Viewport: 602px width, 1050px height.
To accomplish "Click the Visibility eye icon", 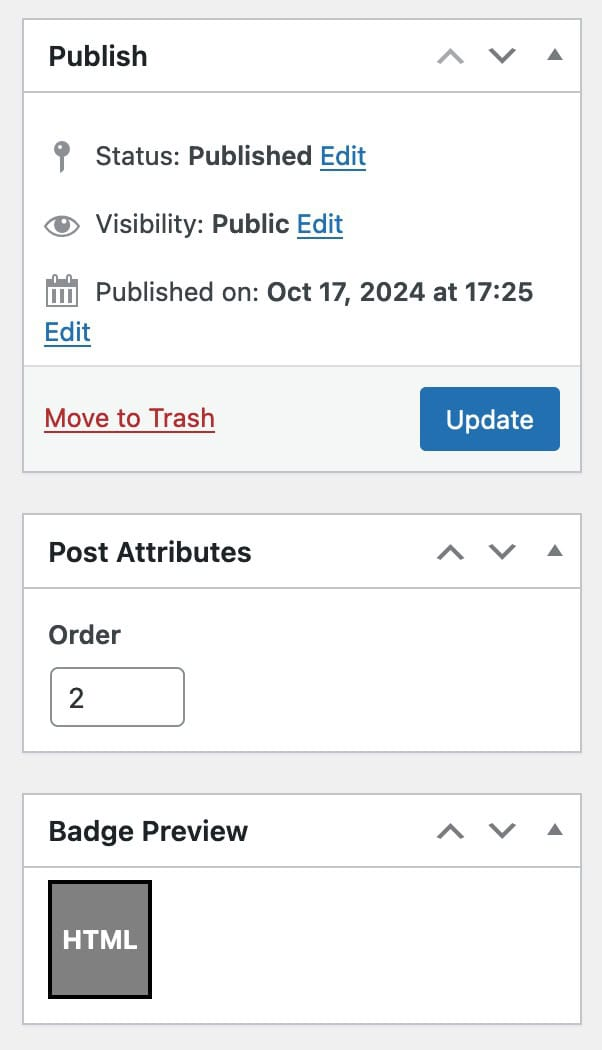I will [x=62, y=225].
